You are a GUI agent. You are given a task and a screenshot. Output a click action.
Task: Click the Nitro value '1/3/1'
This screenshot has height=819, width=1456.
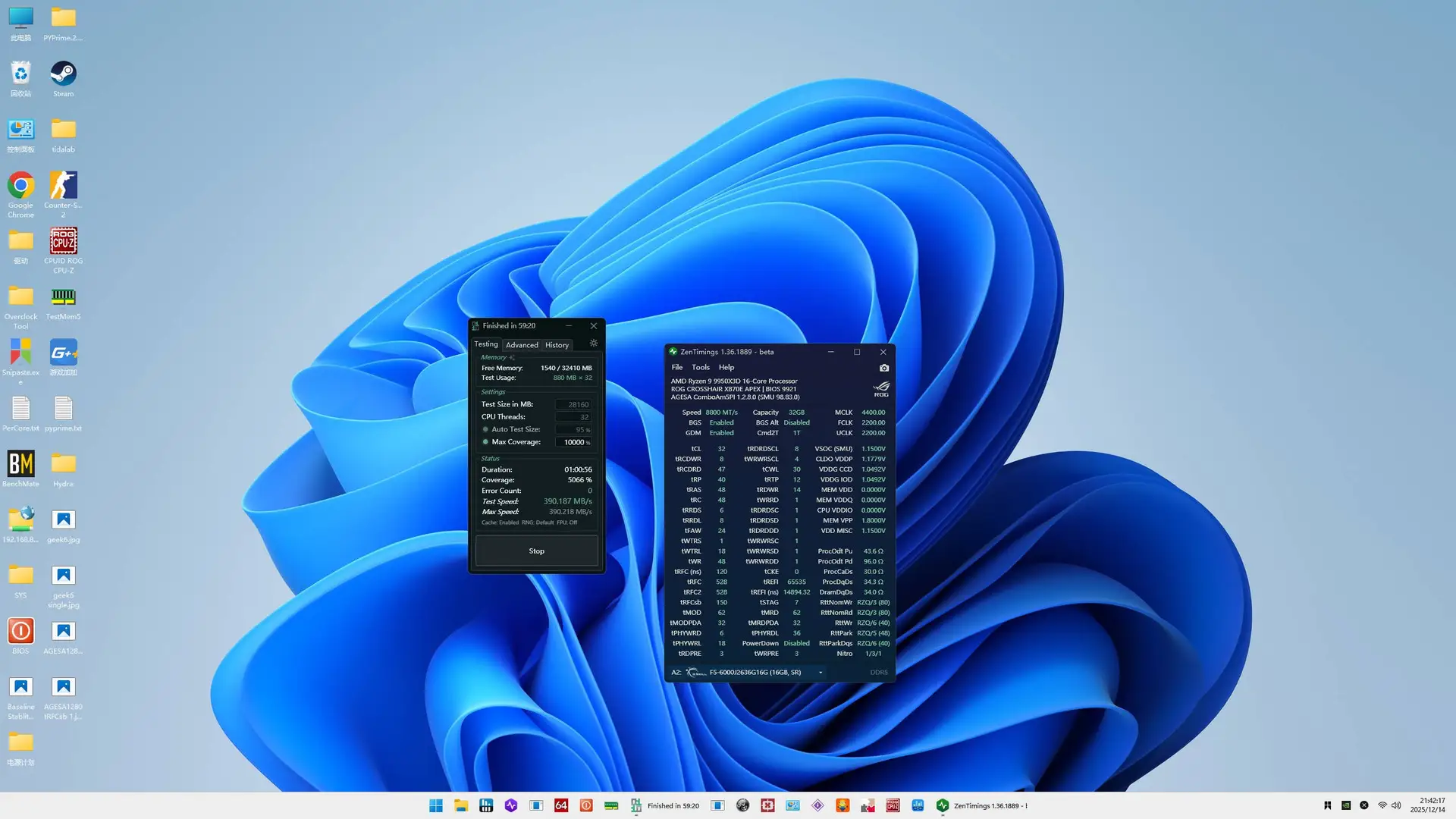click(x=873, y=654)
